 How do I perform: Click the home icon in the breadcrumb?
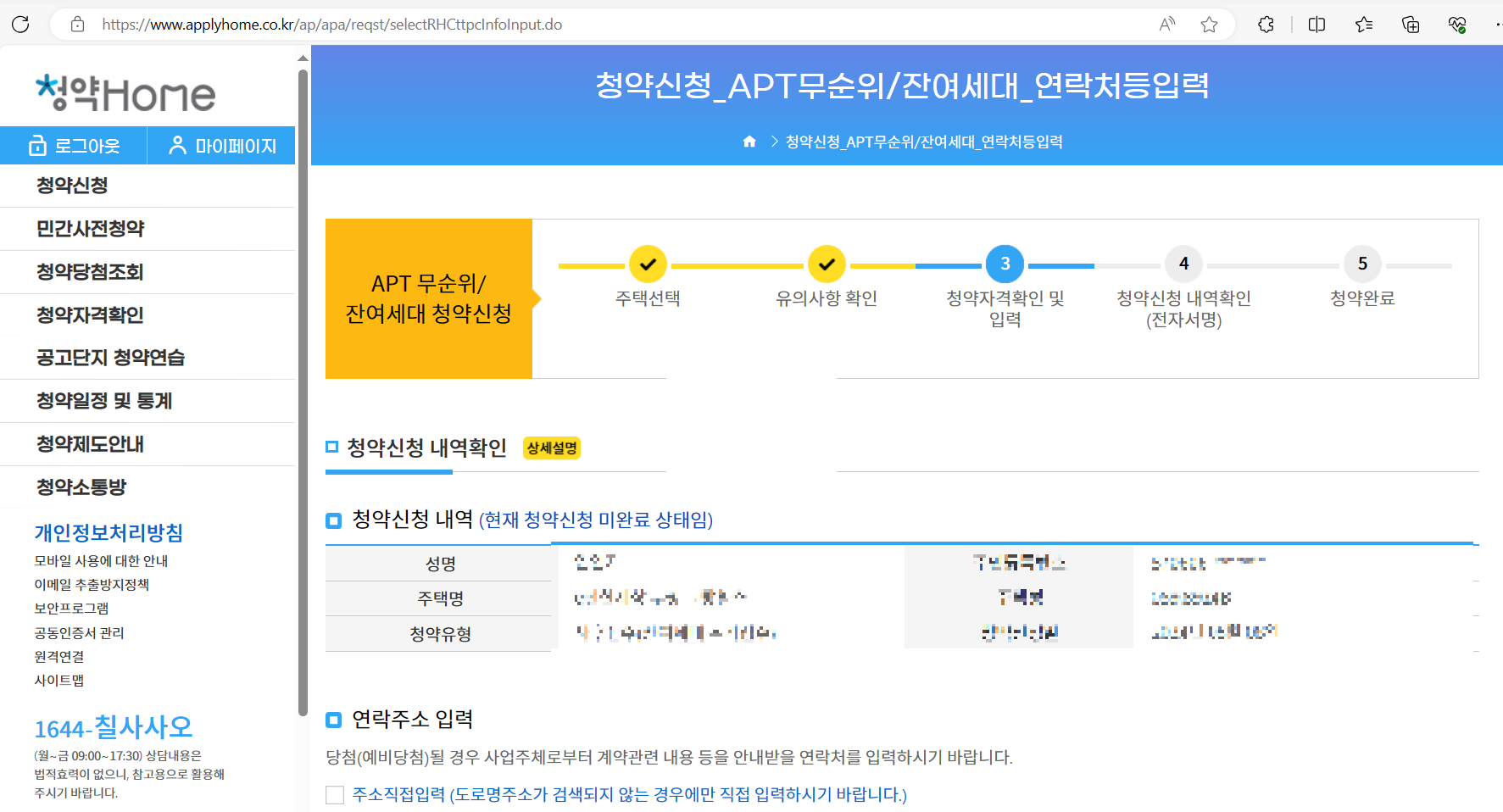point(749,142)
